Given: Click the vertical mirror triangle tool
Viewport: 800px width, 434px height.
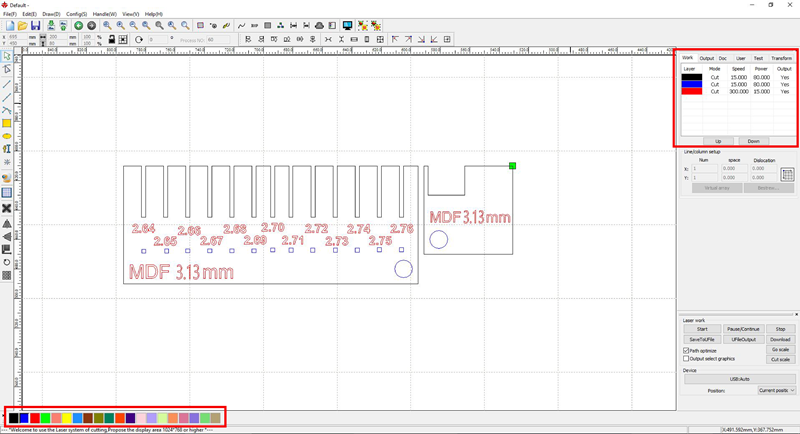Looking at the screenshot, I should (7, 223).
